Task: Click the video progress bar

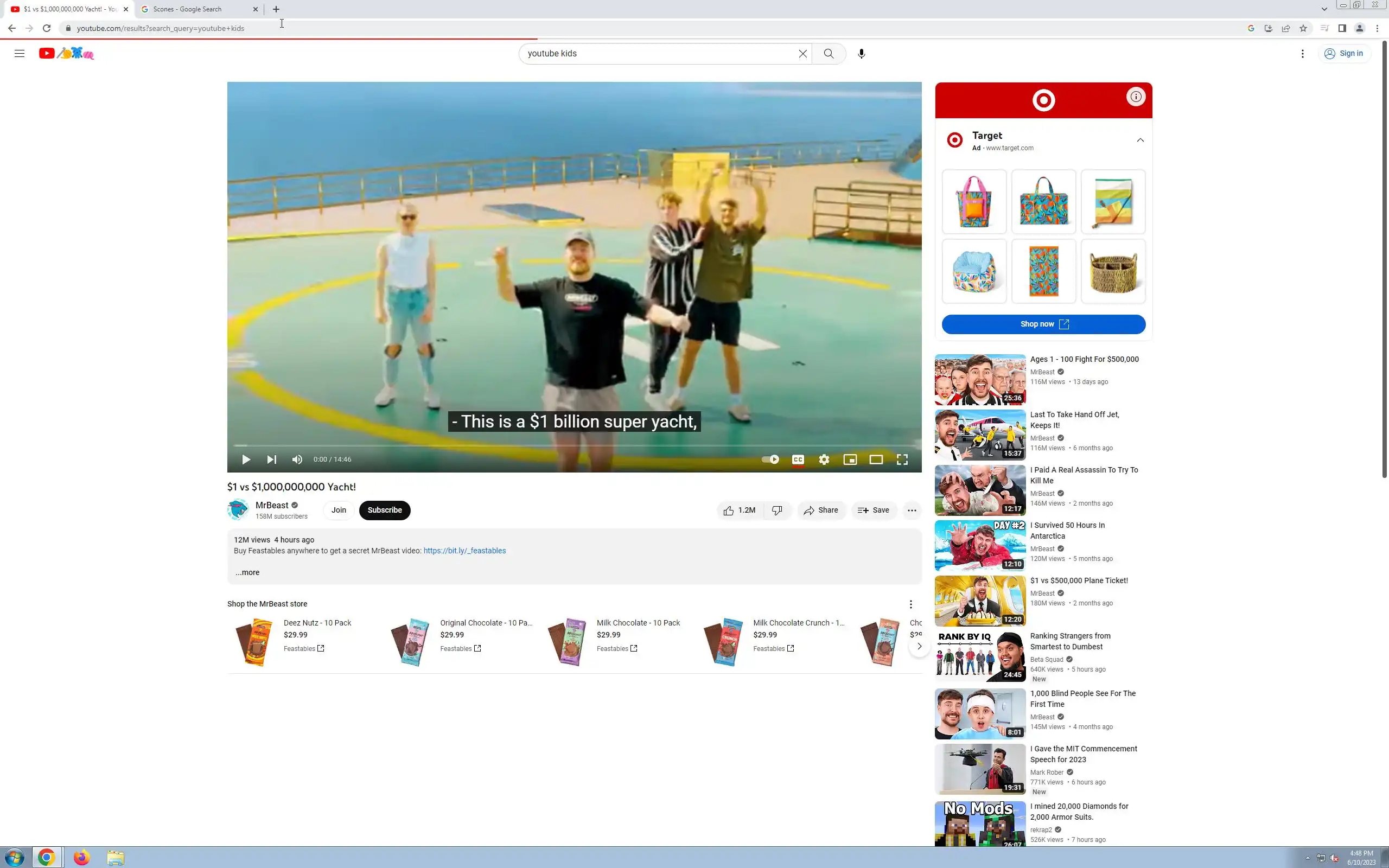Action: 574,445
